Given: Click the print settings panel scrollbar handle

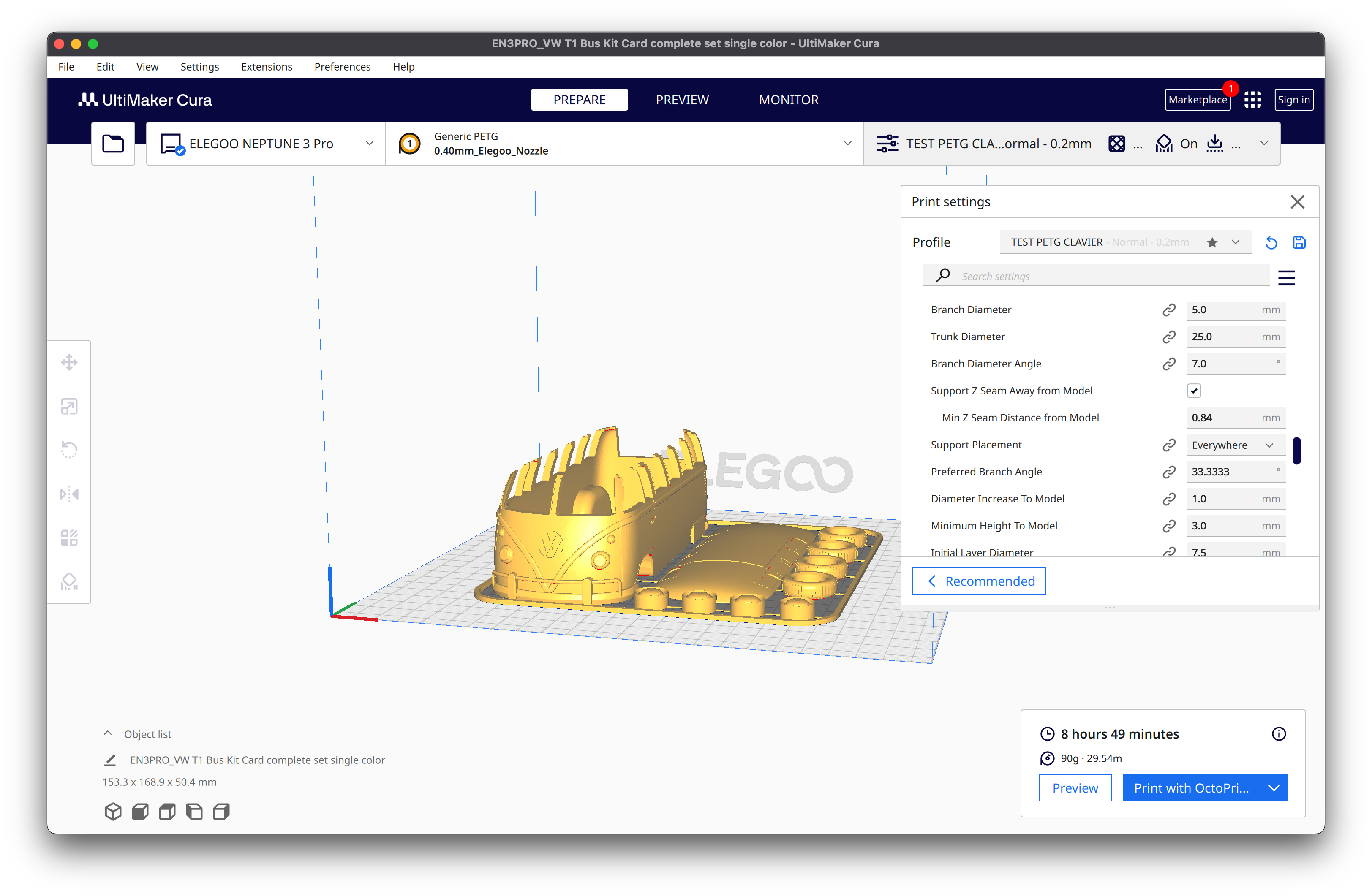Looking at the screenshot, I should (x=1296, y=450).
